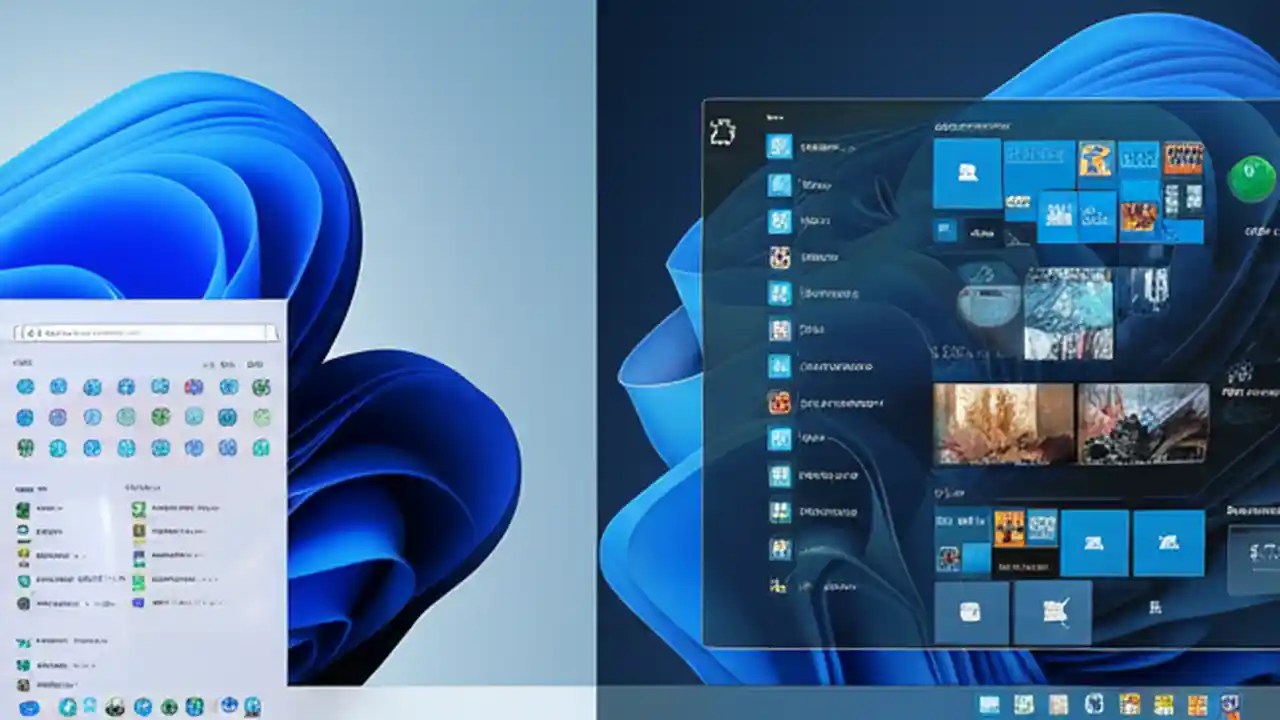The width and height of the screenshot is (1280, 720).
Task: Open the small dropdown at the search bar's right edge
Action: [271, 333]
